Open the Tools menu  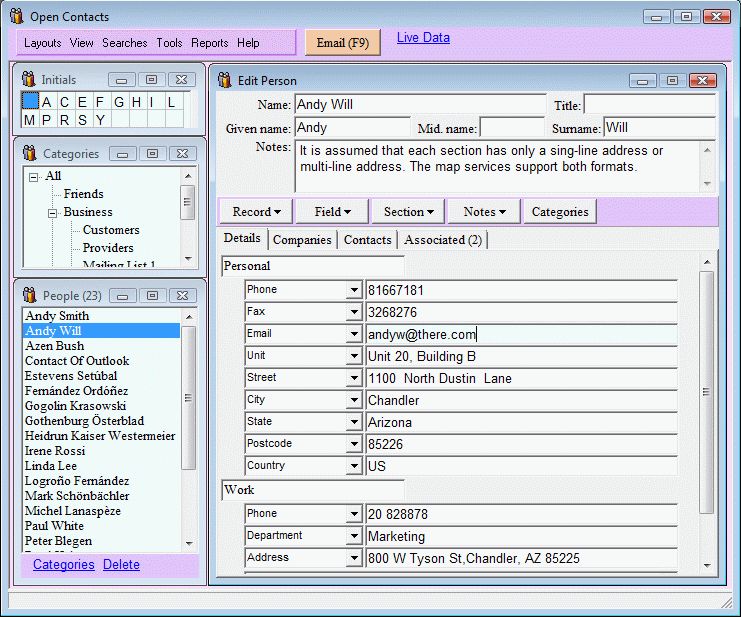169,43
